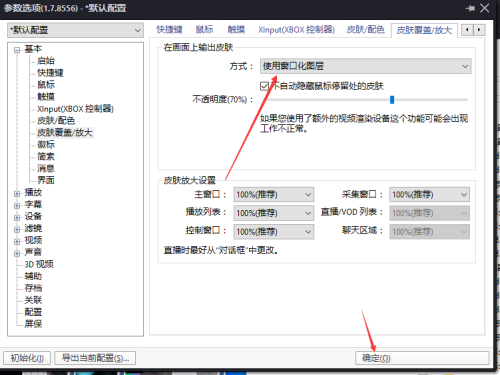Open the 播放列表 scale dropdown
The height and width of the screenshot is (375, 500).
273,213
